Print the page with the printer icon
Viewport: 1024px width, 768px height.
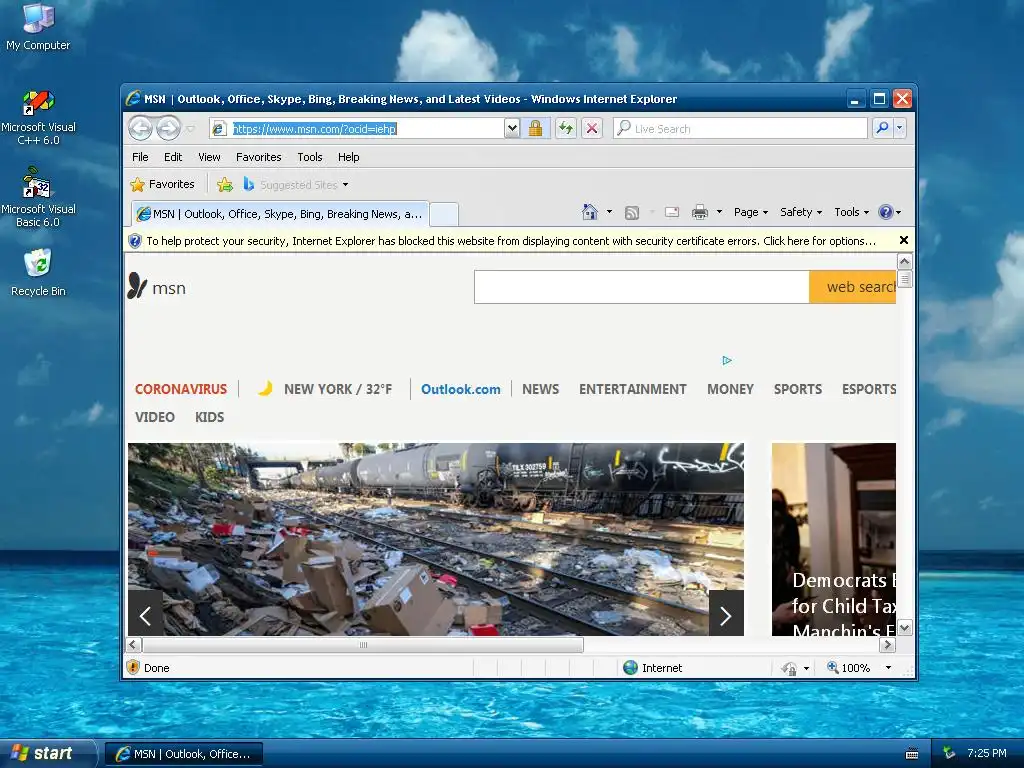tap(700, 212)
